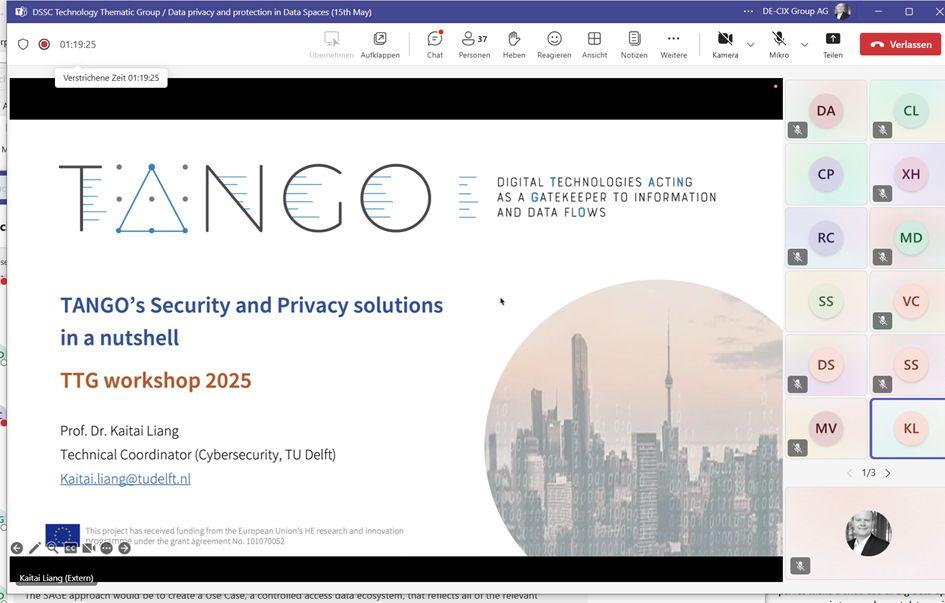The image size is (945, 603).
Task: Click the DE-CIX Group AG organization name
Action: click(795, 11)
